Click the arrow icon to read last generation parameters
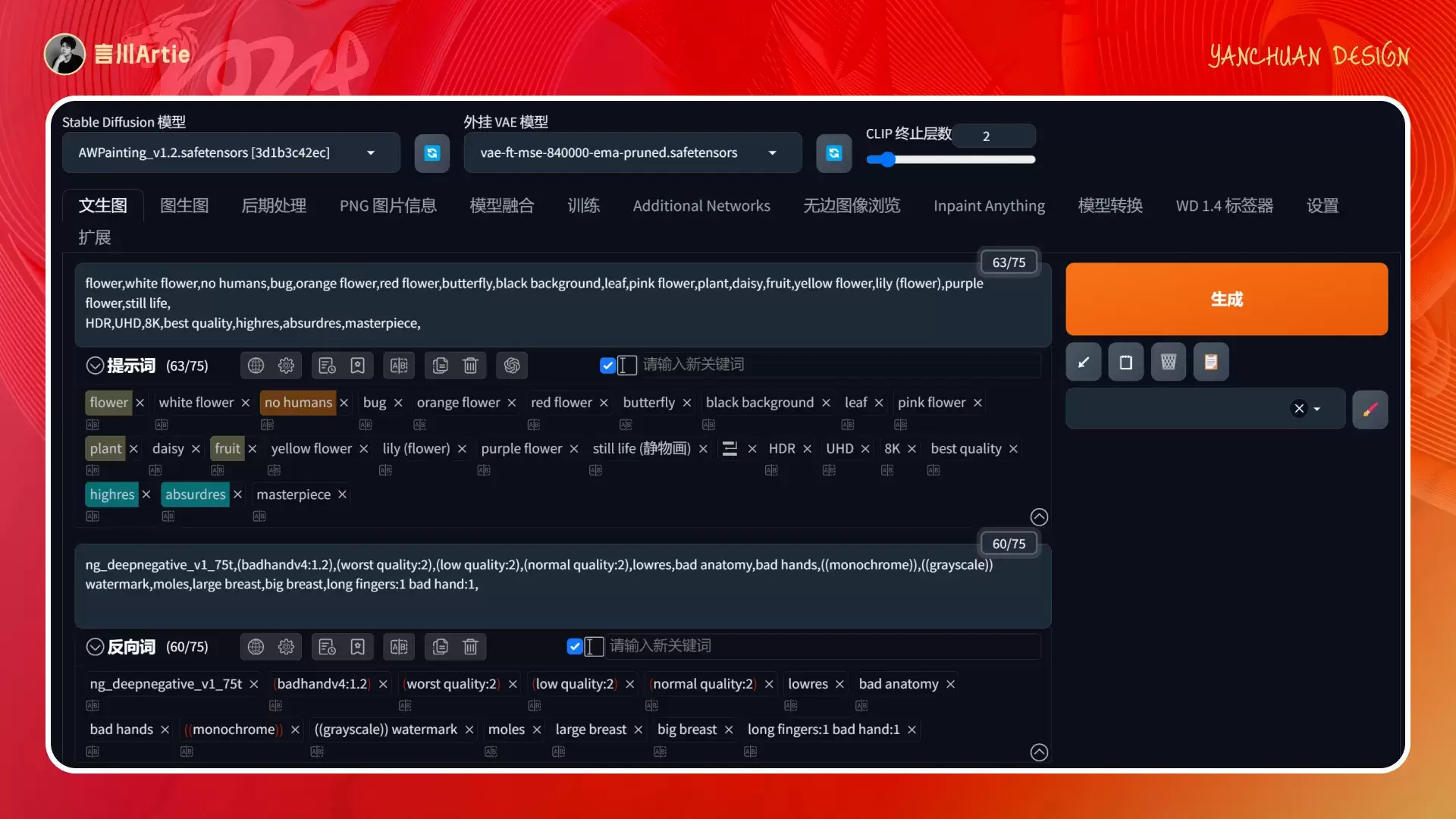This screenshot has width=1456, height=819. (1084, 362)
